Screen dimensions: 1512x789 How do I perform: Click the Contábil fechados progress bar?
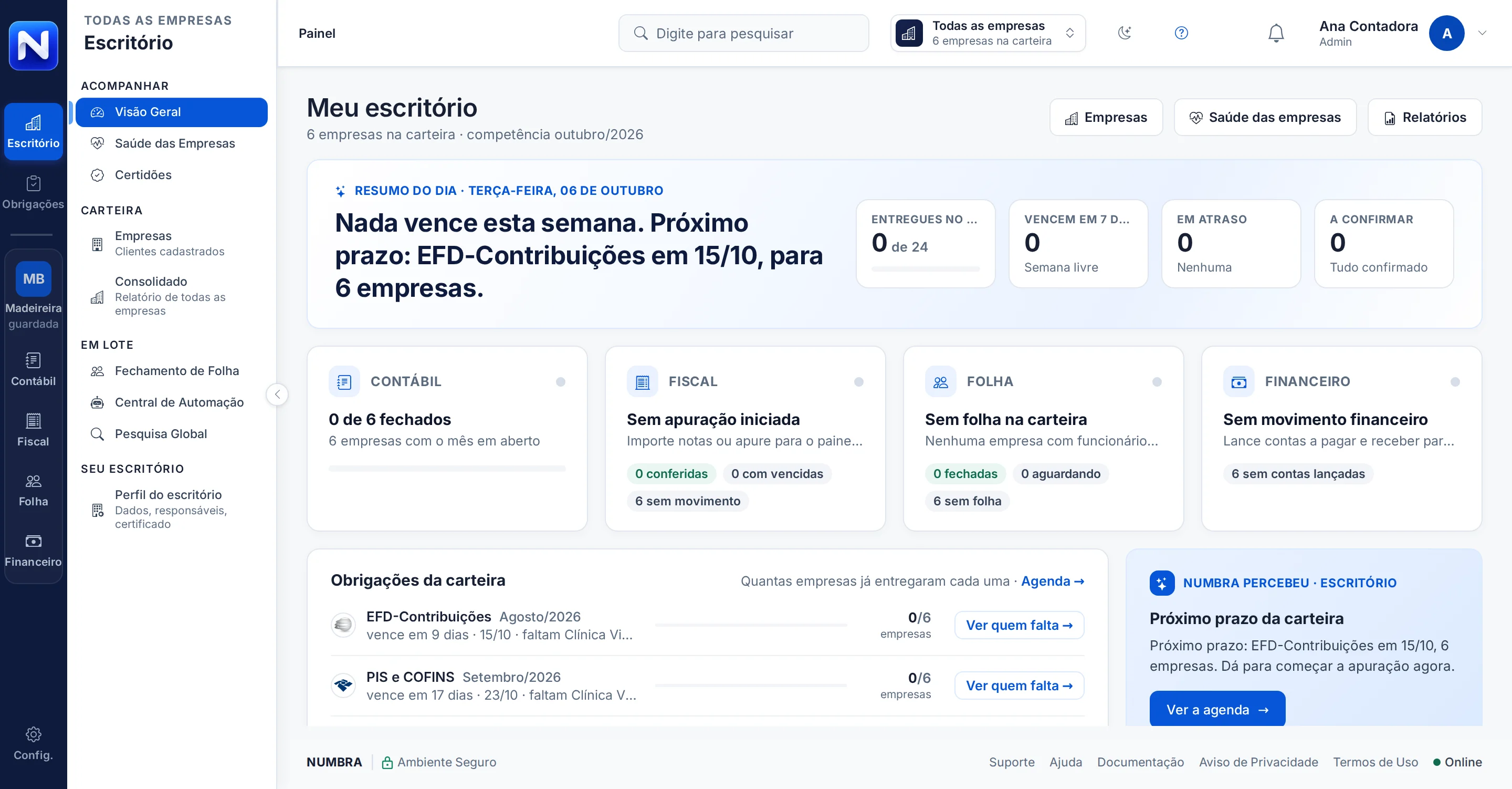click(x=447, y=468)
